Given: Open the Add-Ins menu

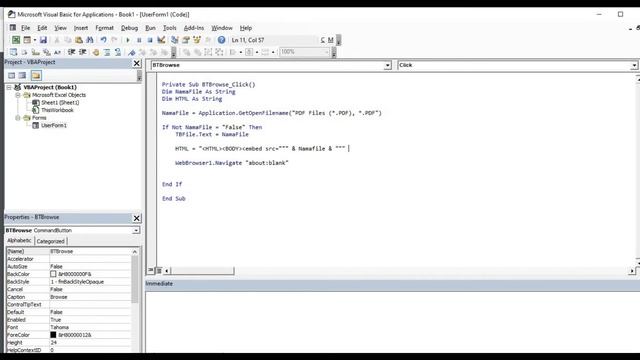Looking at the screenshot, I should coord(193,28).
